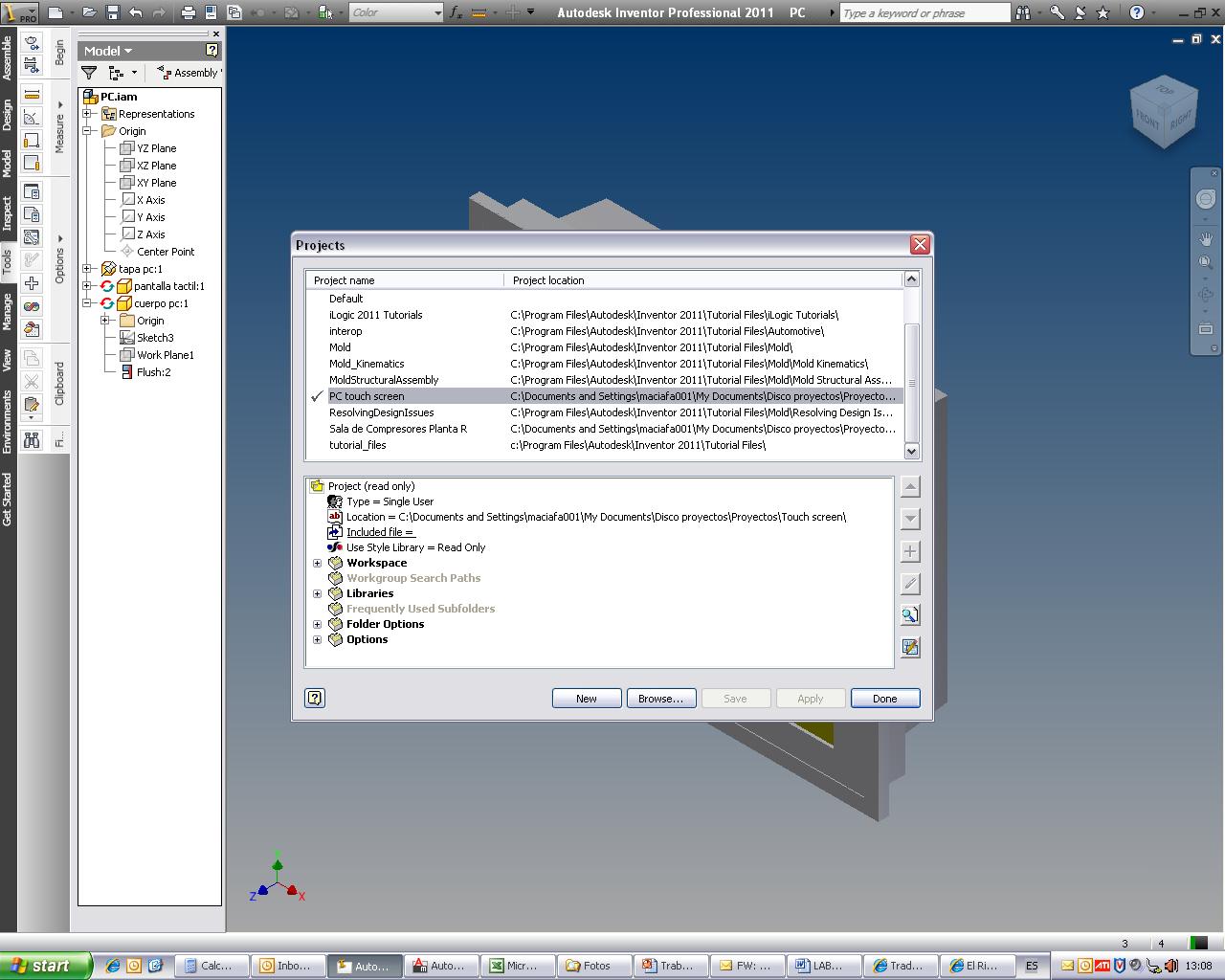Click the Open file icon
1225x980 pixels.
click(x=89, y=12)
